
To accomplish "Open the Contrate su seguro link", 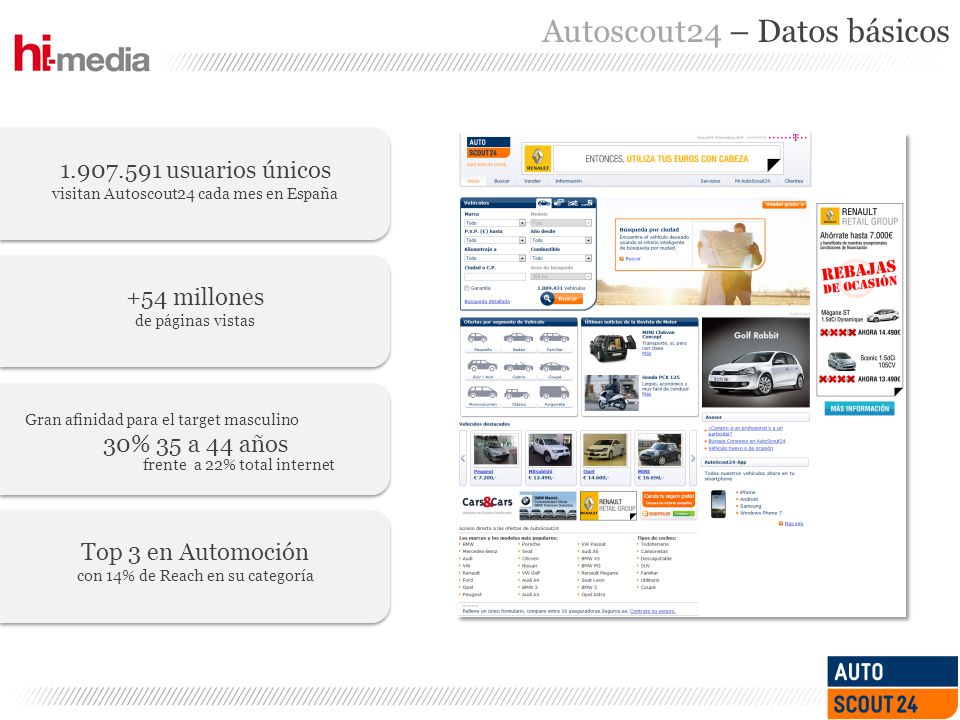I will click(x=653, y=611).
